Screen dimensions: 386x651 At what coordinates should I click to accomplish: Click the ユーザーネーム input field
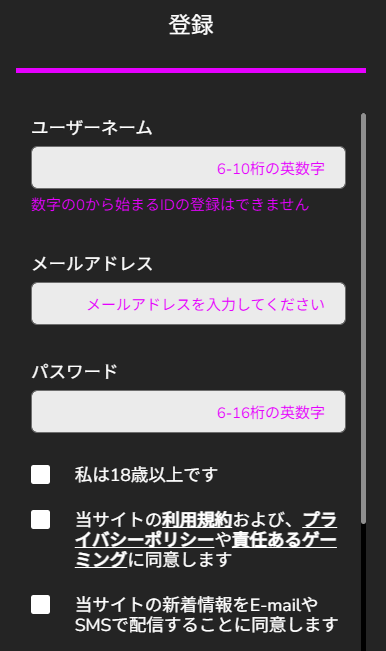point(188,167)
